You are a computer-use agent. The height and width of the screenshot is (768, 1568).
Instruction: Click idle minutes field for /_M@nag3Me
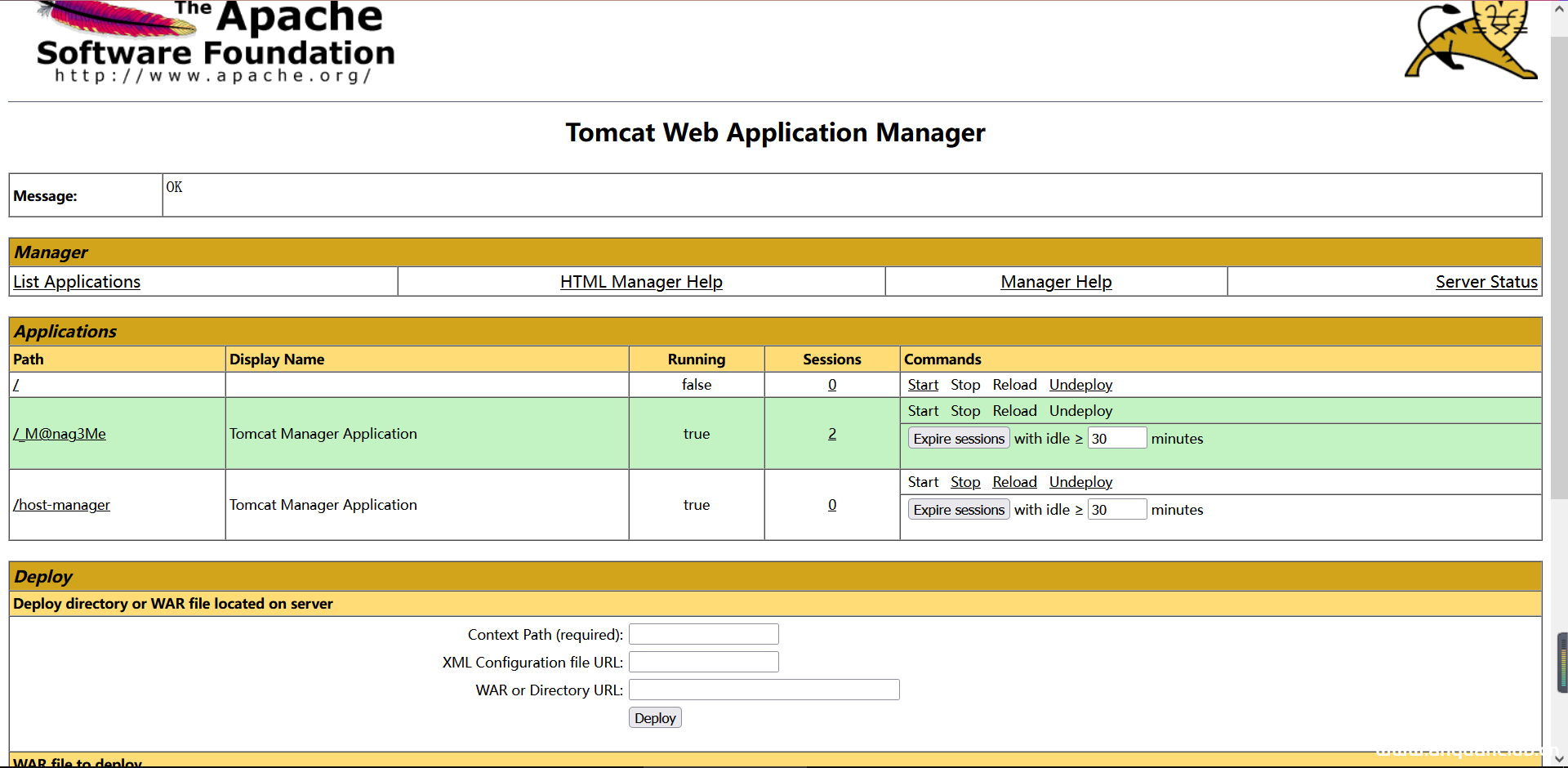point(1116,439)
